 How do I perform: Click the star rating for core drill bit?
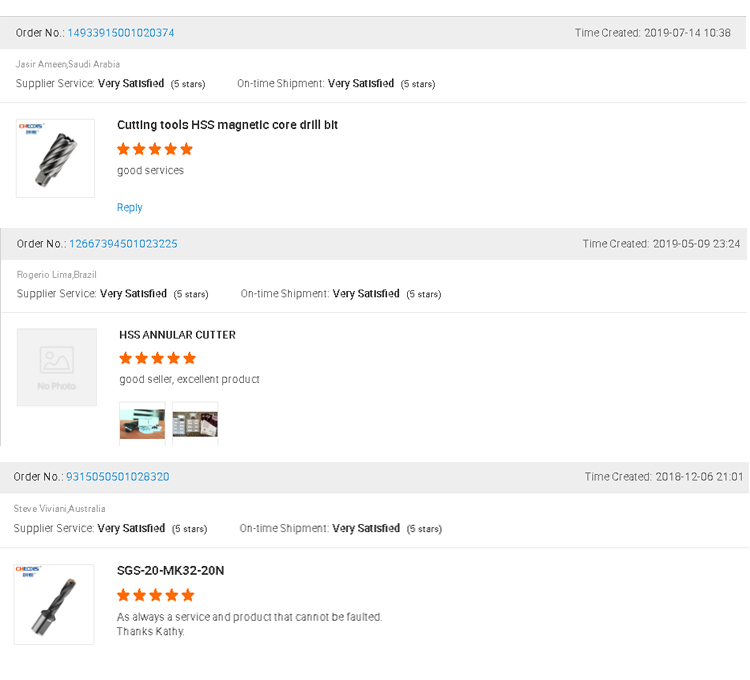pyautogui.click(x=155, y=149)
